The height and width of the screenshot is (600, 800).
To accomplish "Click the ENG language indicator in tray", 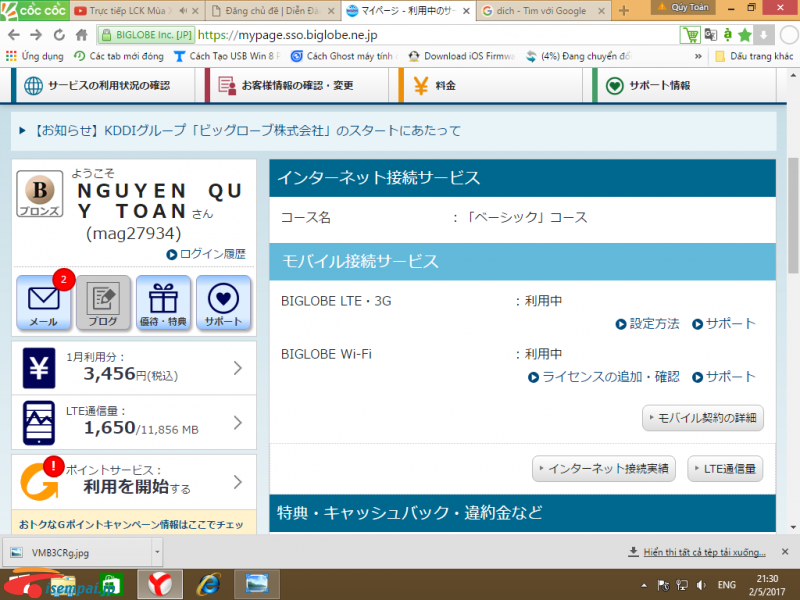I will pyautogui.click(x=727, y=585).
